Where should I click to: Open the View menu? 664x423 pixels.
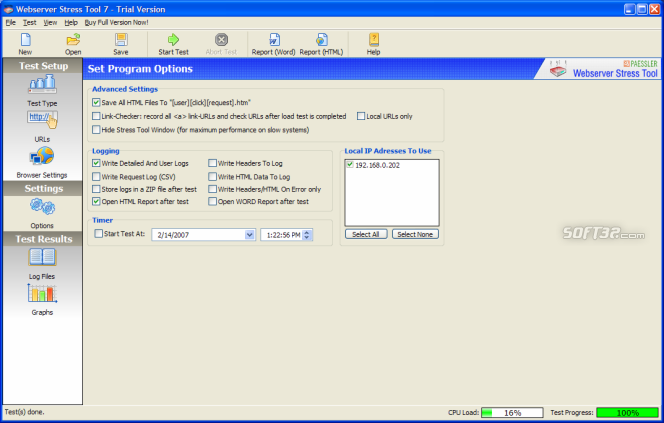tap(50, 22)
